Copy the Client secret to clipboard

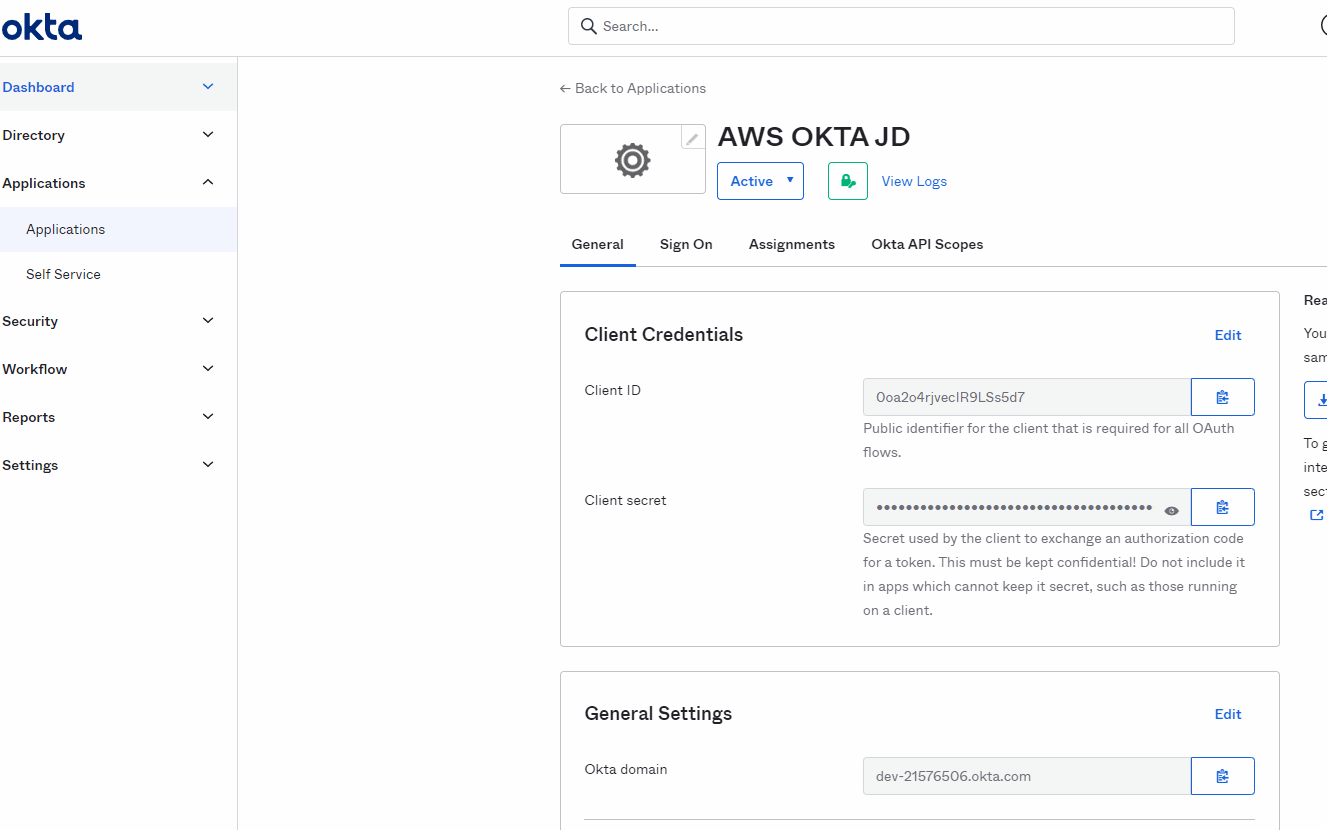pyautogui.click(x=1222, y=507)
